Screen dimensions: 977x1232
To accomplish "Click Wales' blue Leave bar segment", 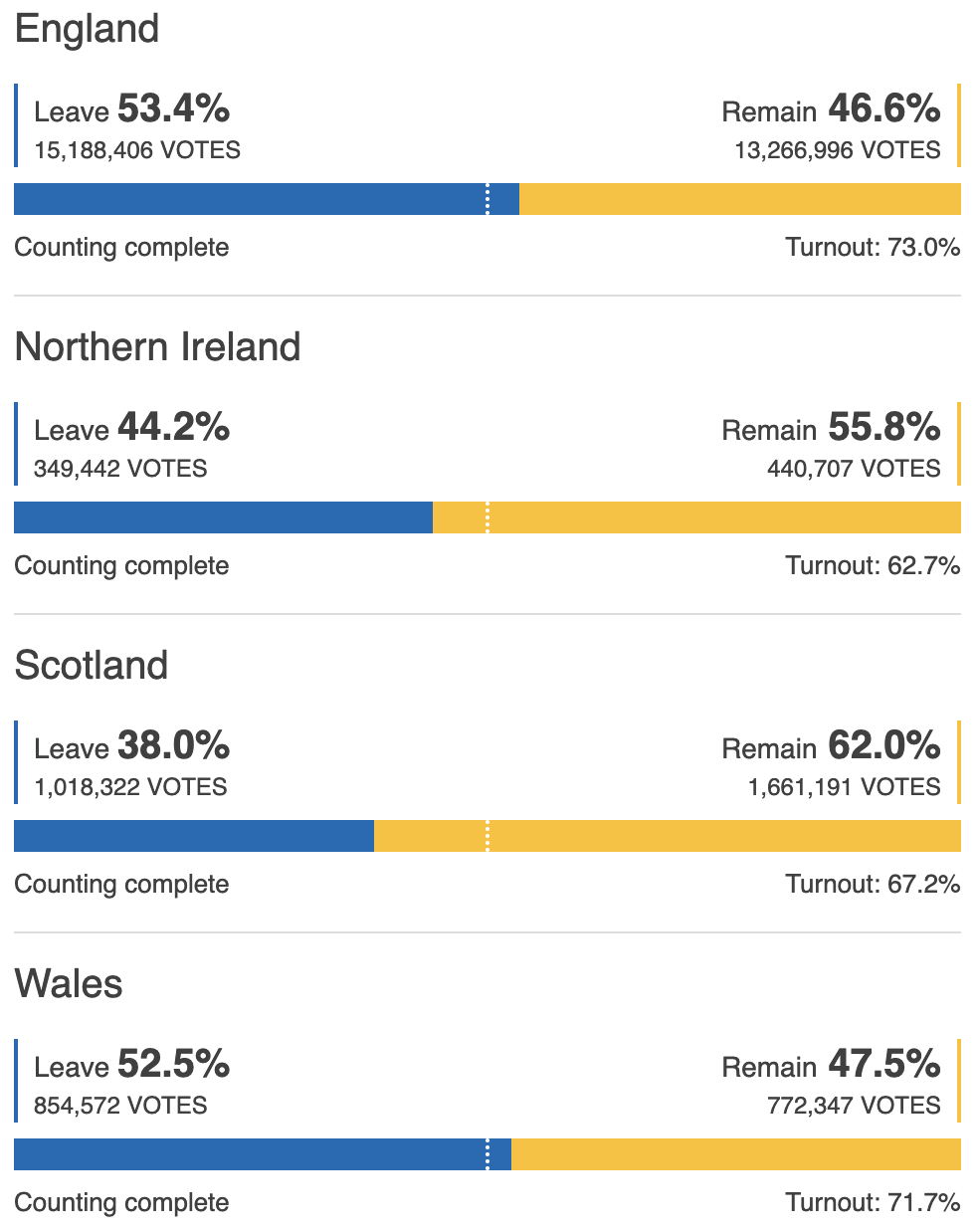I will 249,1154.
